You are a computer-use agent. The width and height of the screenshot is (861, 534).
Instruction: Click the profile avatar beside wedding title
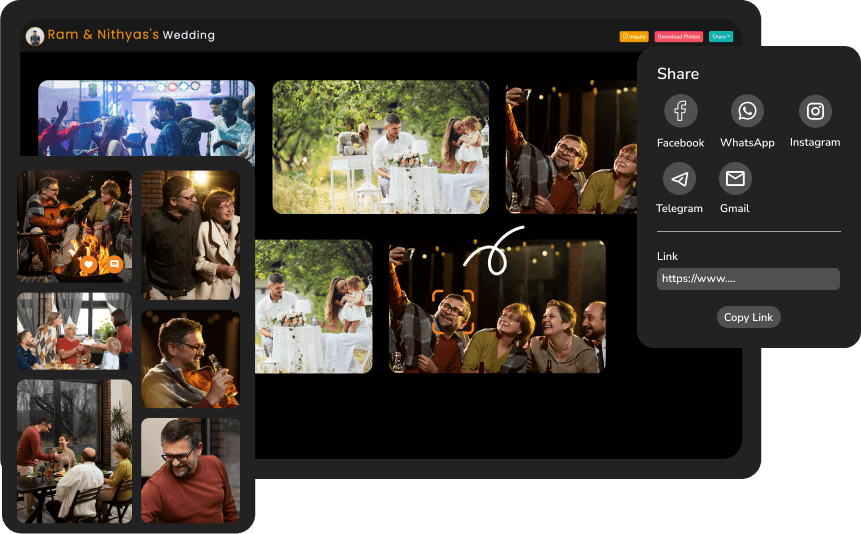[x=35, y=36]
